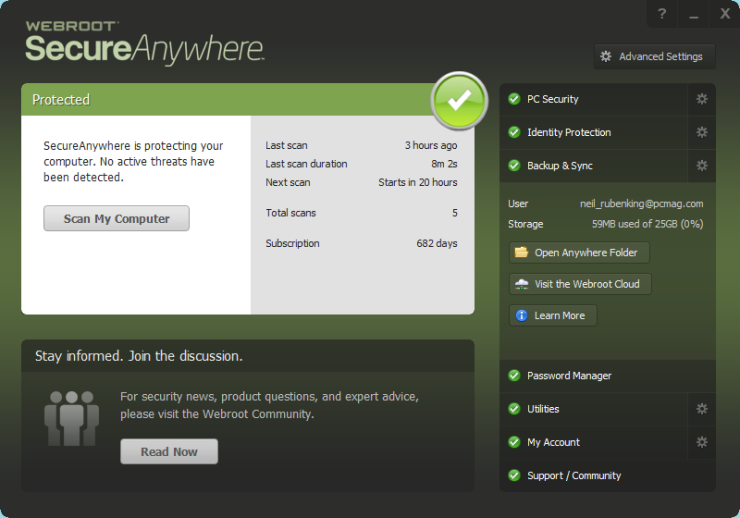Open the Utilities settings gear

point(701,409)
